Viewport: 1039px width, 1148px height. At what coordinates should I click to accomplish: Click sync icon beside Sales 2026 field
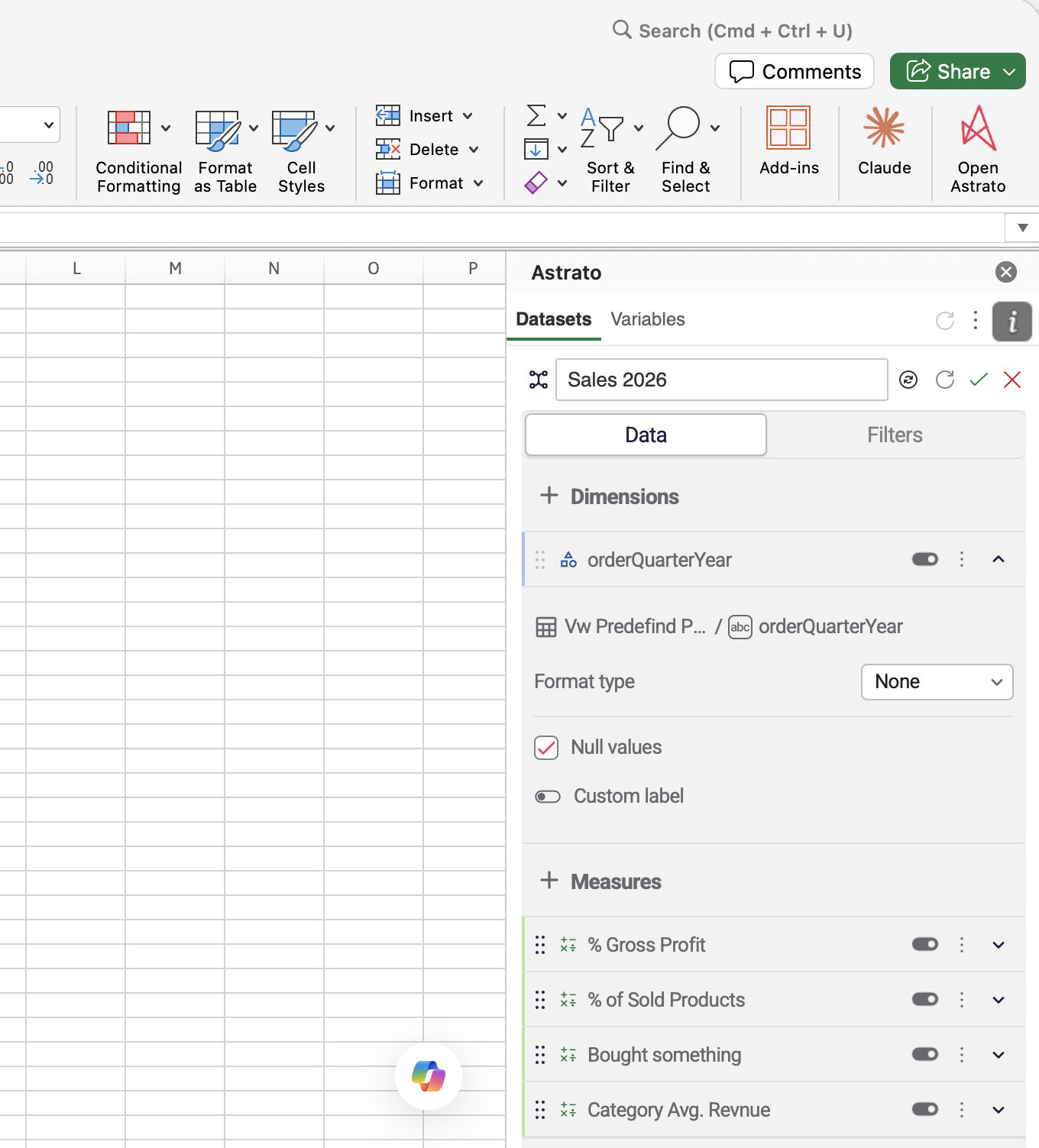908,380
